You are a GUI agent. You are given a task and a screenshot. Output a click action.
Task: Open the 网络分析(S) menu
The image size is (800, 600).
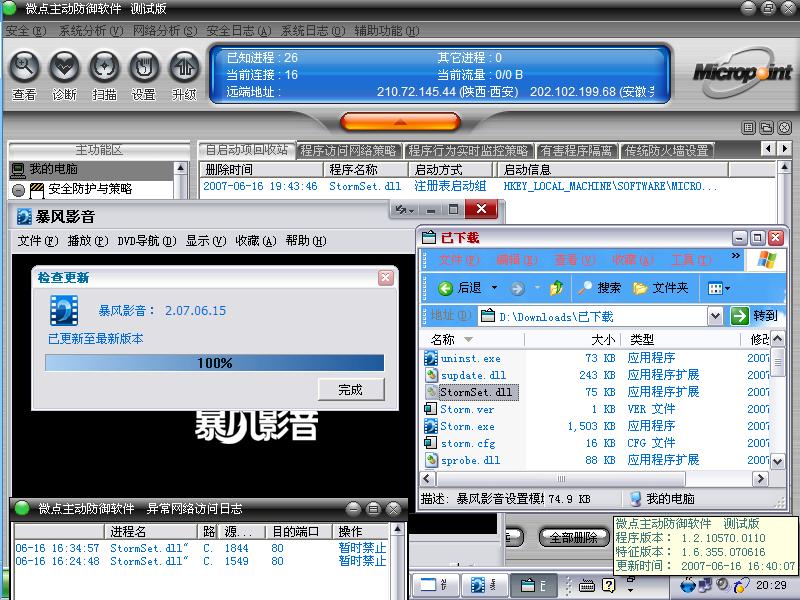coord(165,31)
